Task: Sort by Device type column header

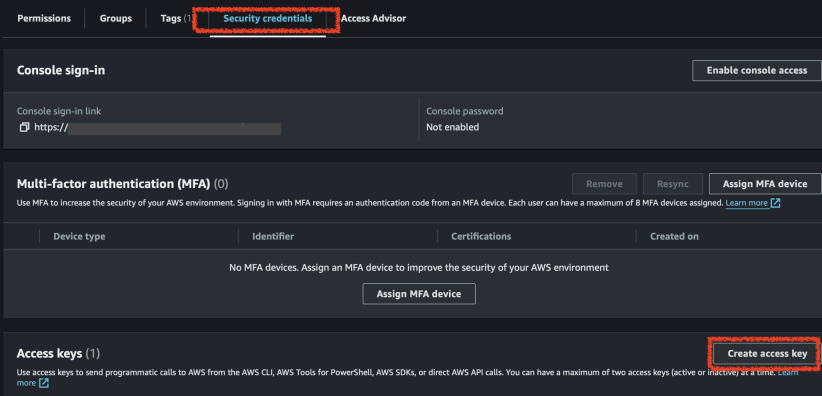Action: 79,236
